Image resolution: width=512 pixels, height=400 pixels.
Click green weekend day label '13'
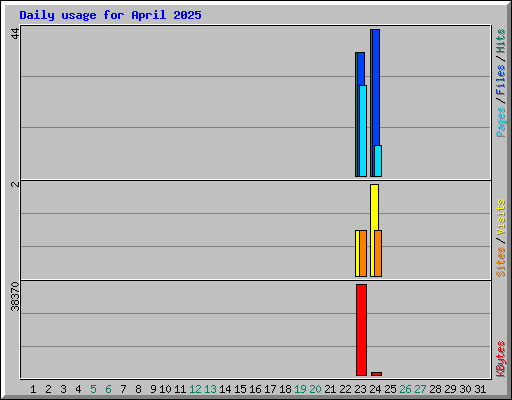click(210, 389)
